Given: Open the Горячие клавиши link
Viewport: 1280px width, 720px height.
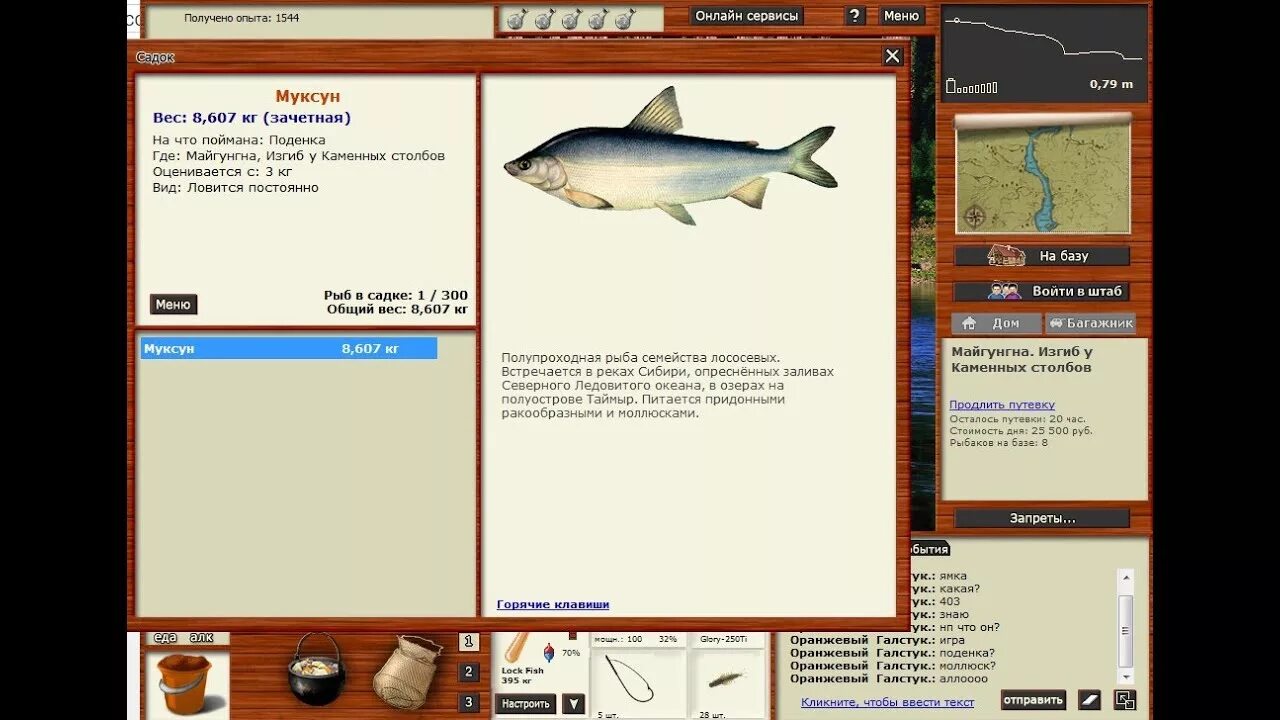Looking at the screenshot, I should click(553, 604).
